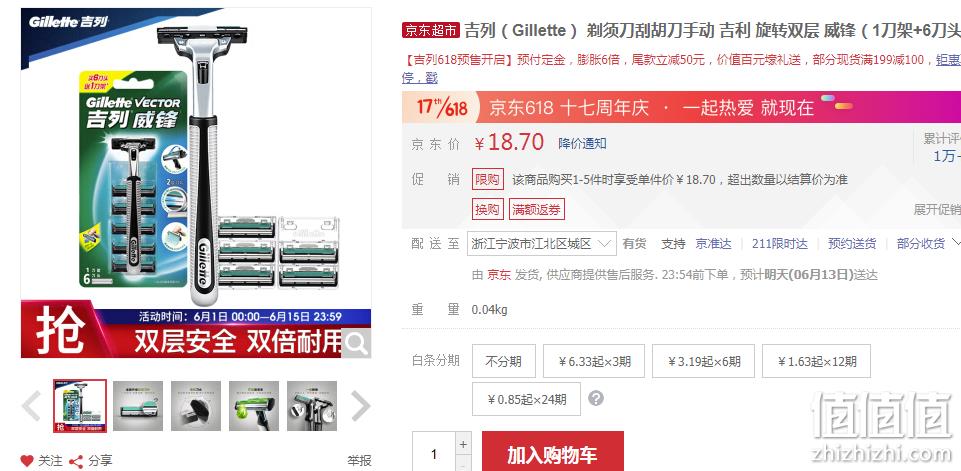Increase quantity with the plus button
Image resolution: width=961 pixels, height=471 pixels.
(x=463, y=443)
